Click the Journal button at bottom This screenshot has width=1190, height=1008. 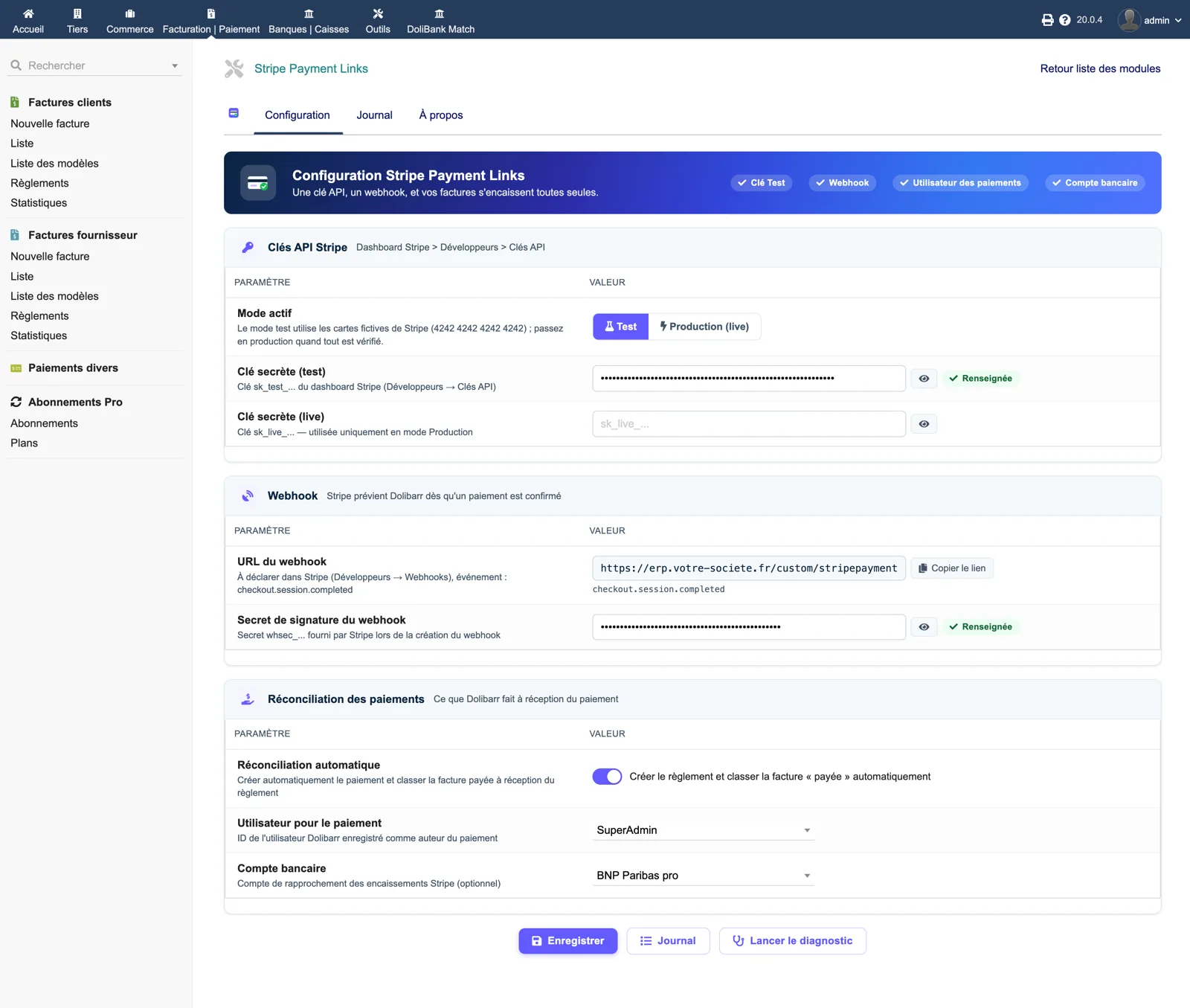click(668, 941)
